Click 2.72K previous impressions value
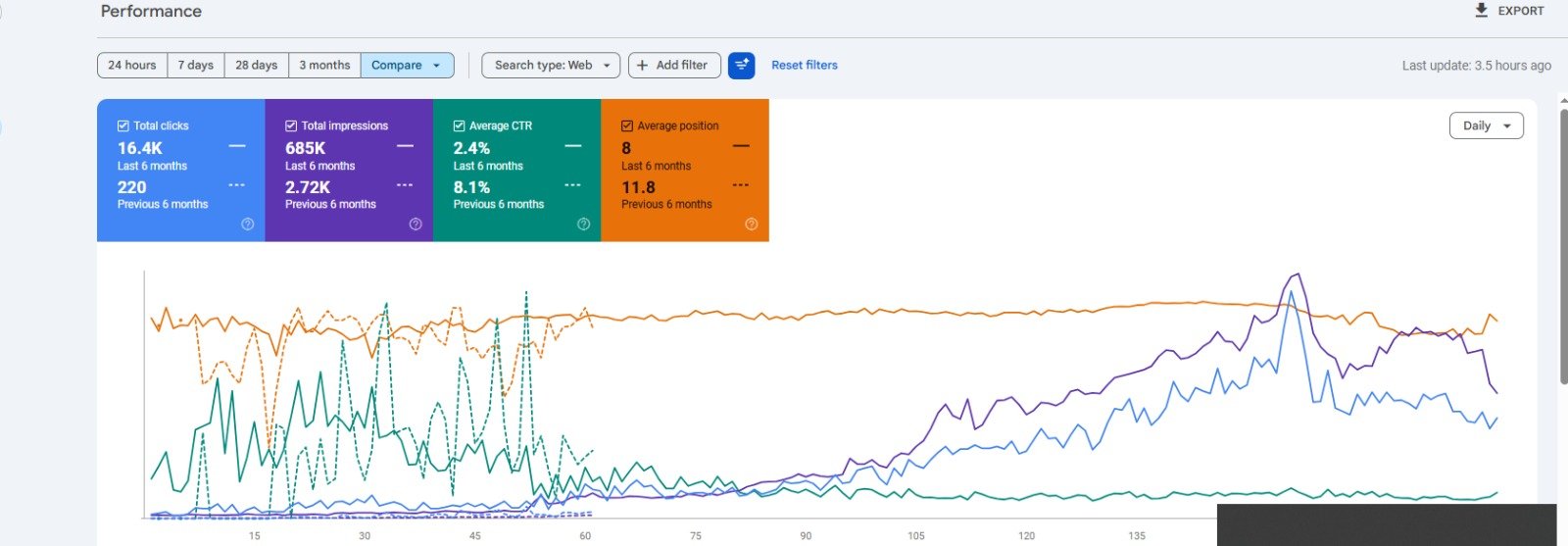This screenshot has width=1568, height=546. (x=308, y=187)
